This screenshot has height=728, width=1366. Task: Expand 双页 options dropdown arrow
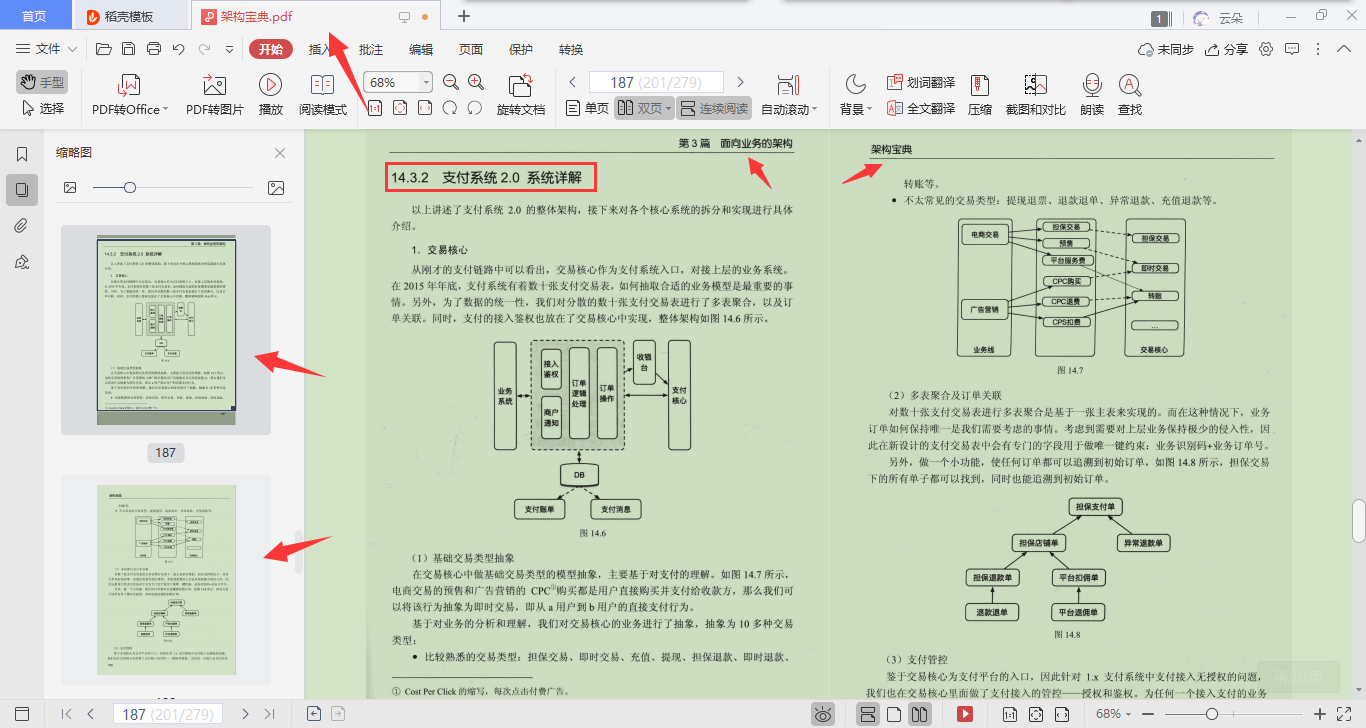[667, 108]
